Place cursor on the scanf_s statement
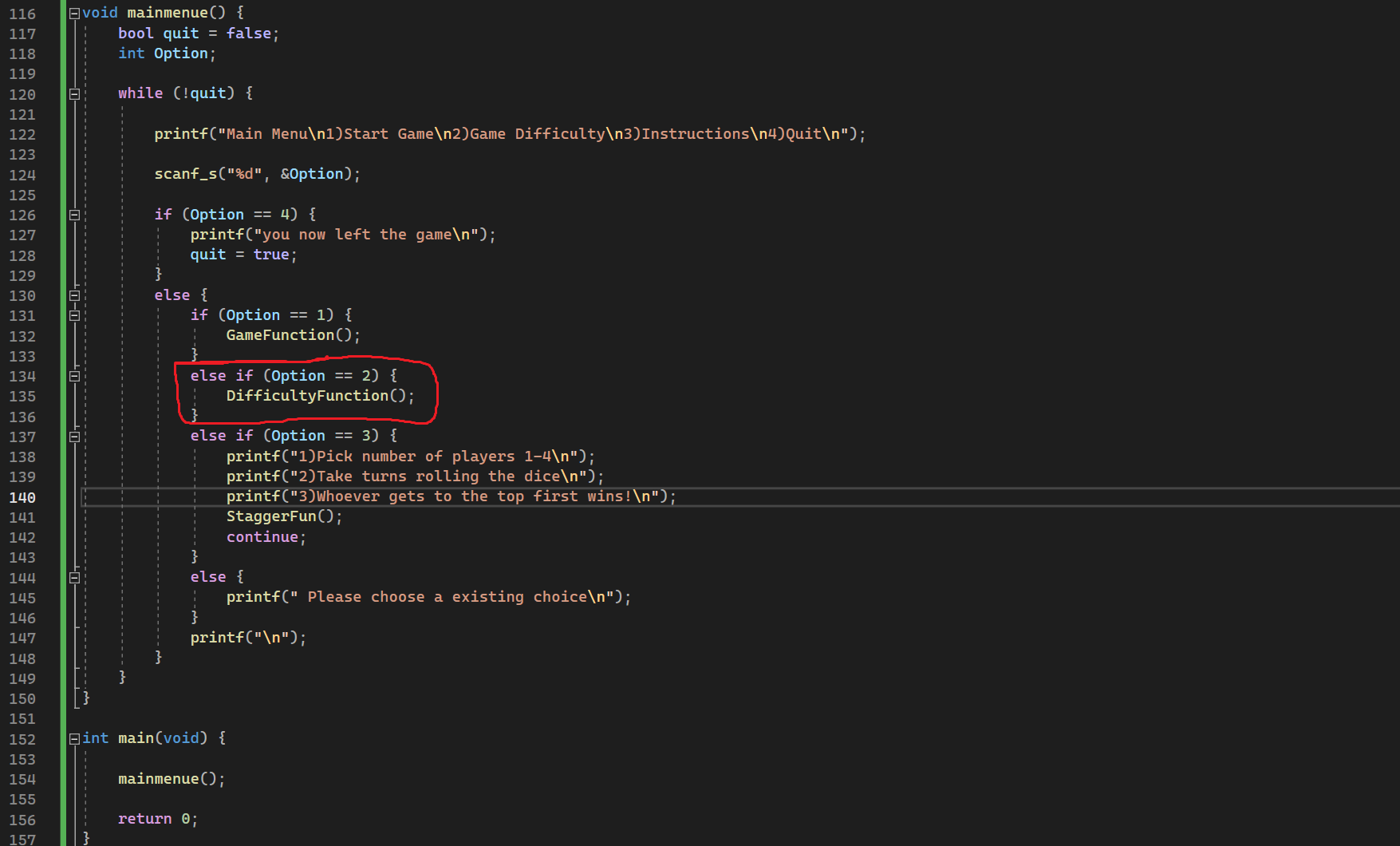The height and width of the screenshot is (846, 1400). coord(255,173)
